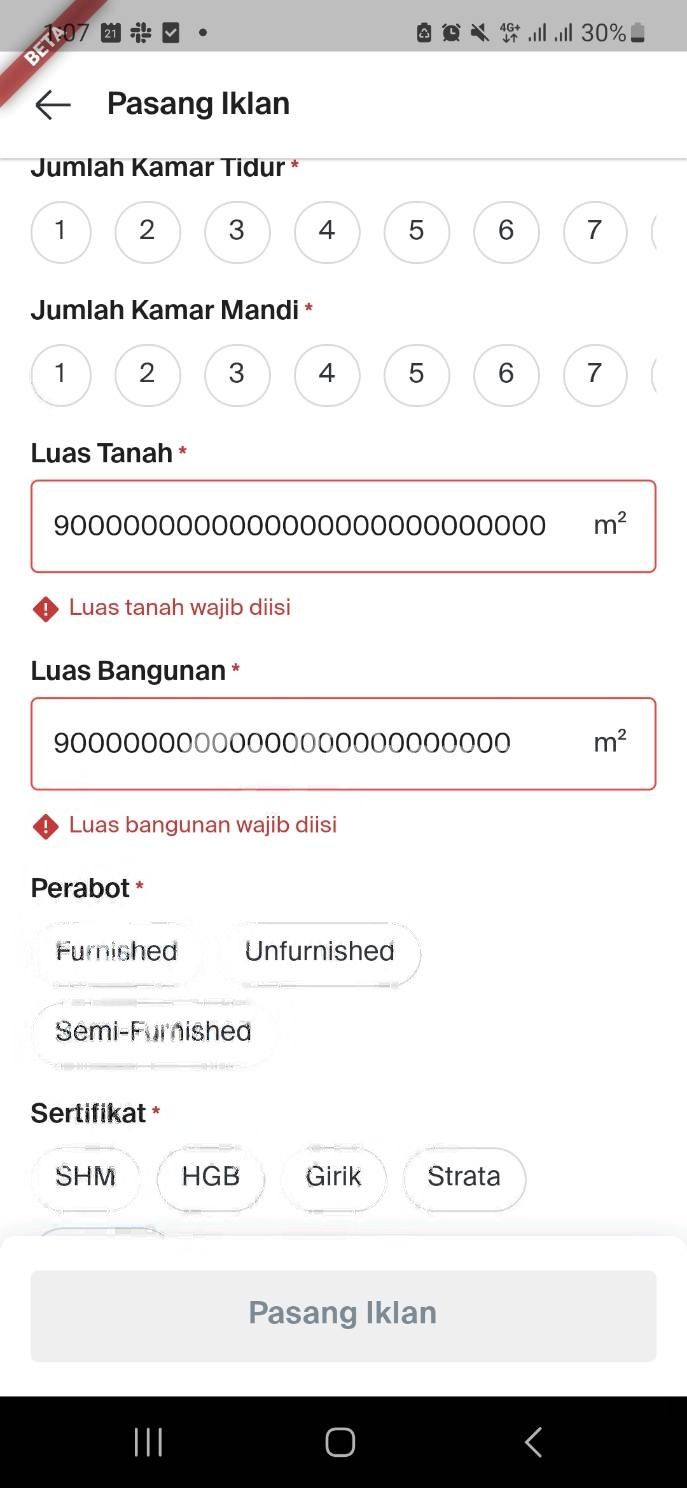Choose the Semi-Furnished option
687x1488 pixels.
point(154,1031)
